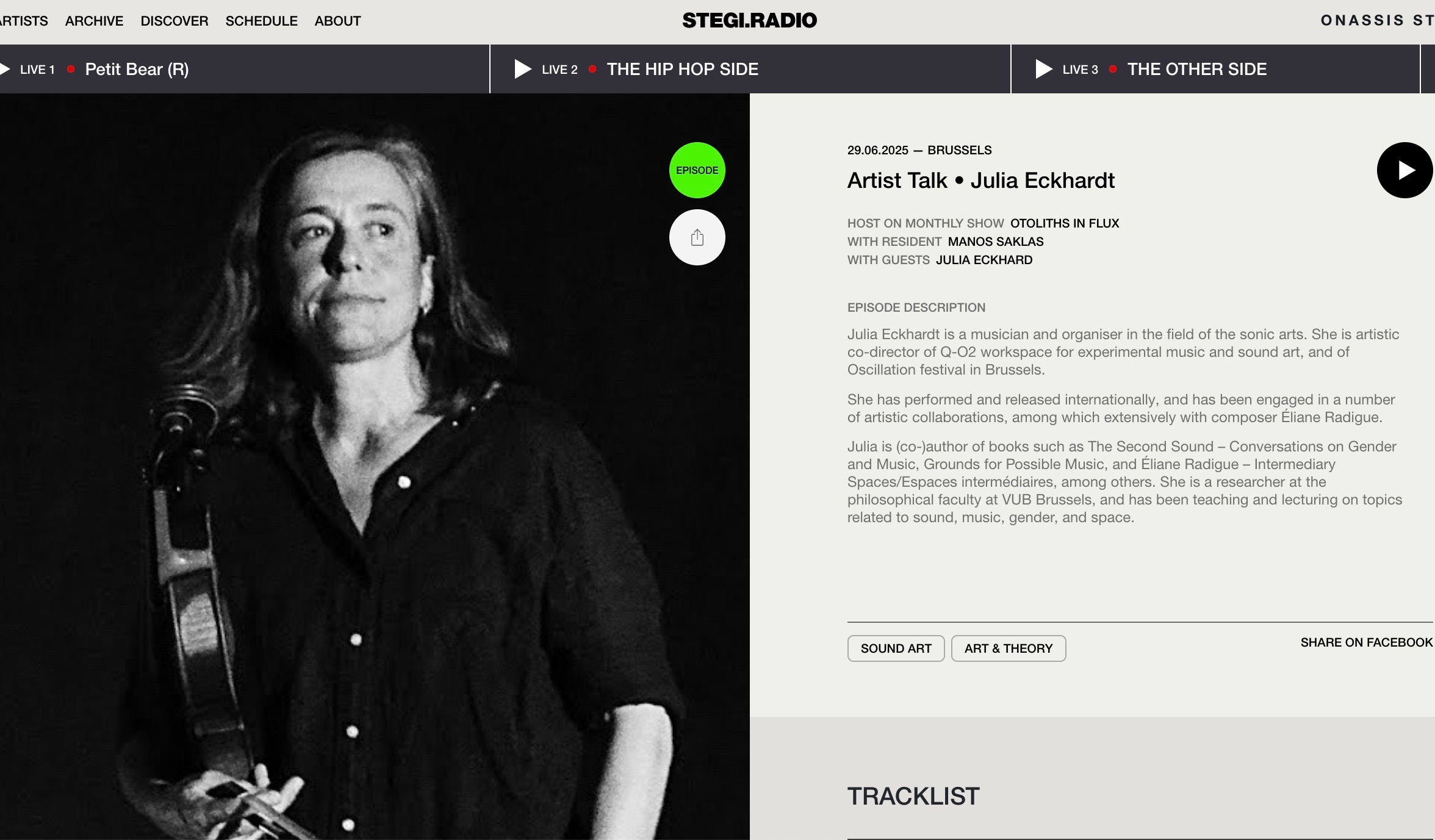The image size is (1435, 840).
Task: Open guest JULIA ECKHARD profile
Action: tap(984, 260)
